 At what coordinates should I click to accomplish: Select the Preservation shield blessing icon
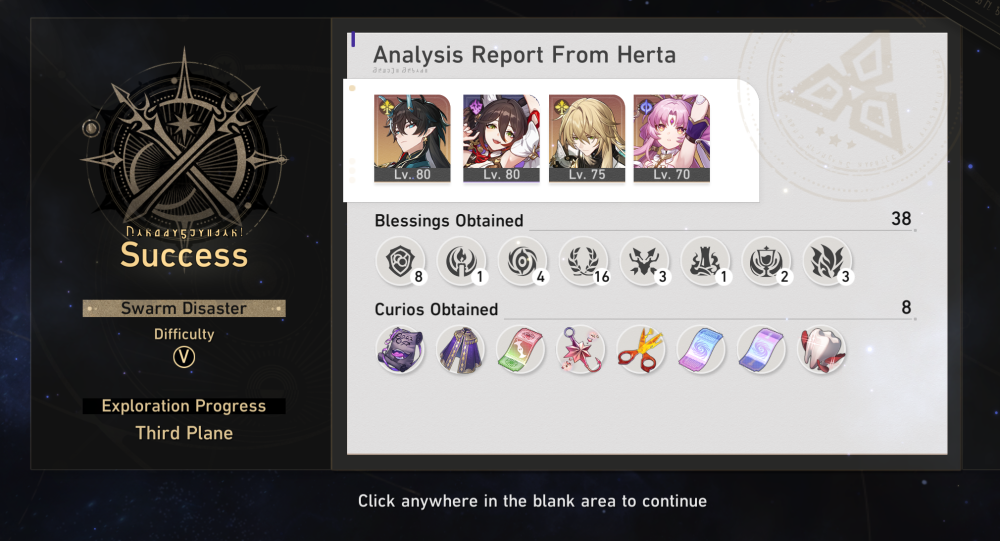tap(400, 261)
